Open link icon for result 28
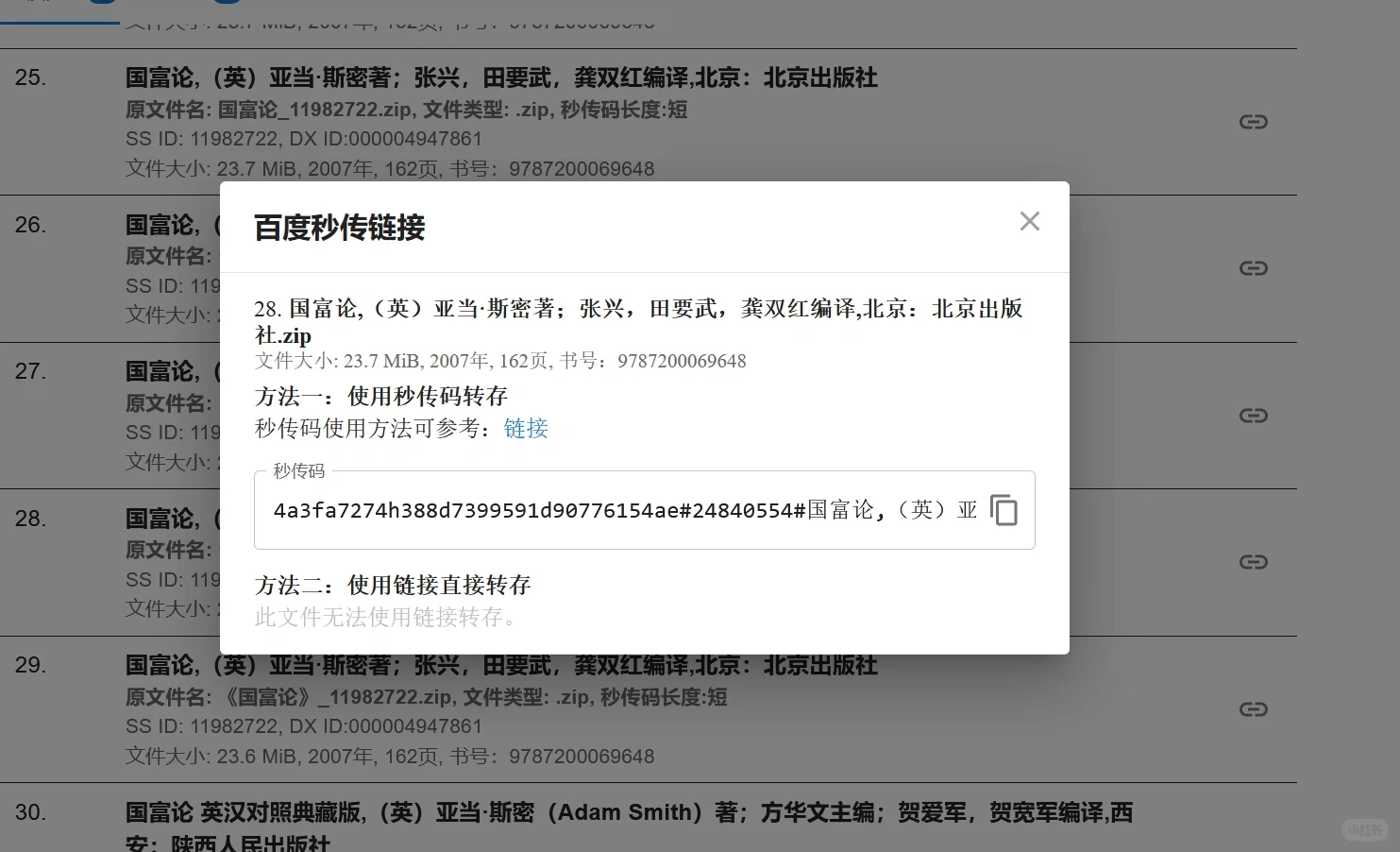Screen dimensions: 1400x852 click(x=1253, y=562)
